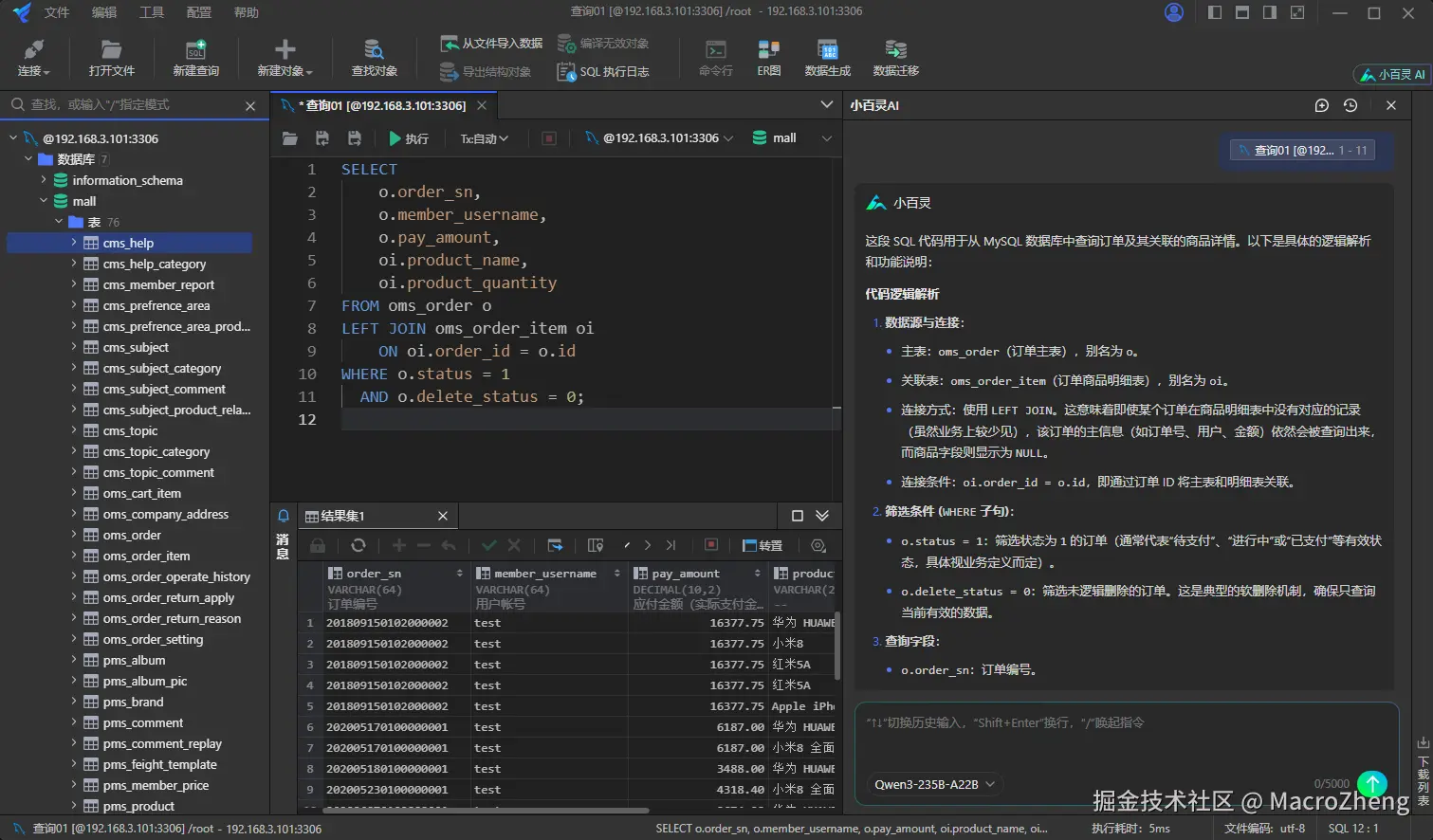Close the 结果集1 result tab
The height and width of the screenshot is (840, 1433).
tap(443, 516)
